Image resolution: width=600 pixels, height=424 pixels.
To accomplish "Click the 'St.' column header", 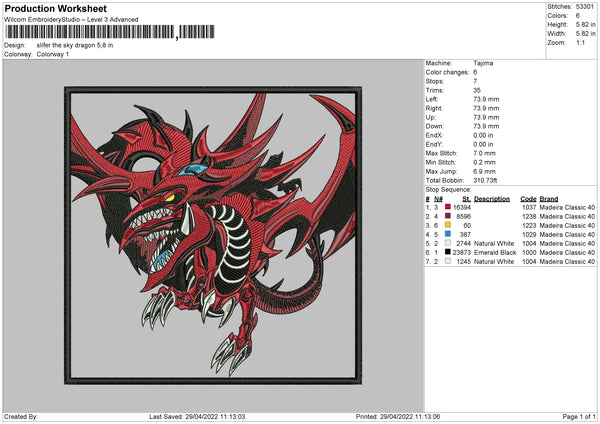I will [466, 199].
